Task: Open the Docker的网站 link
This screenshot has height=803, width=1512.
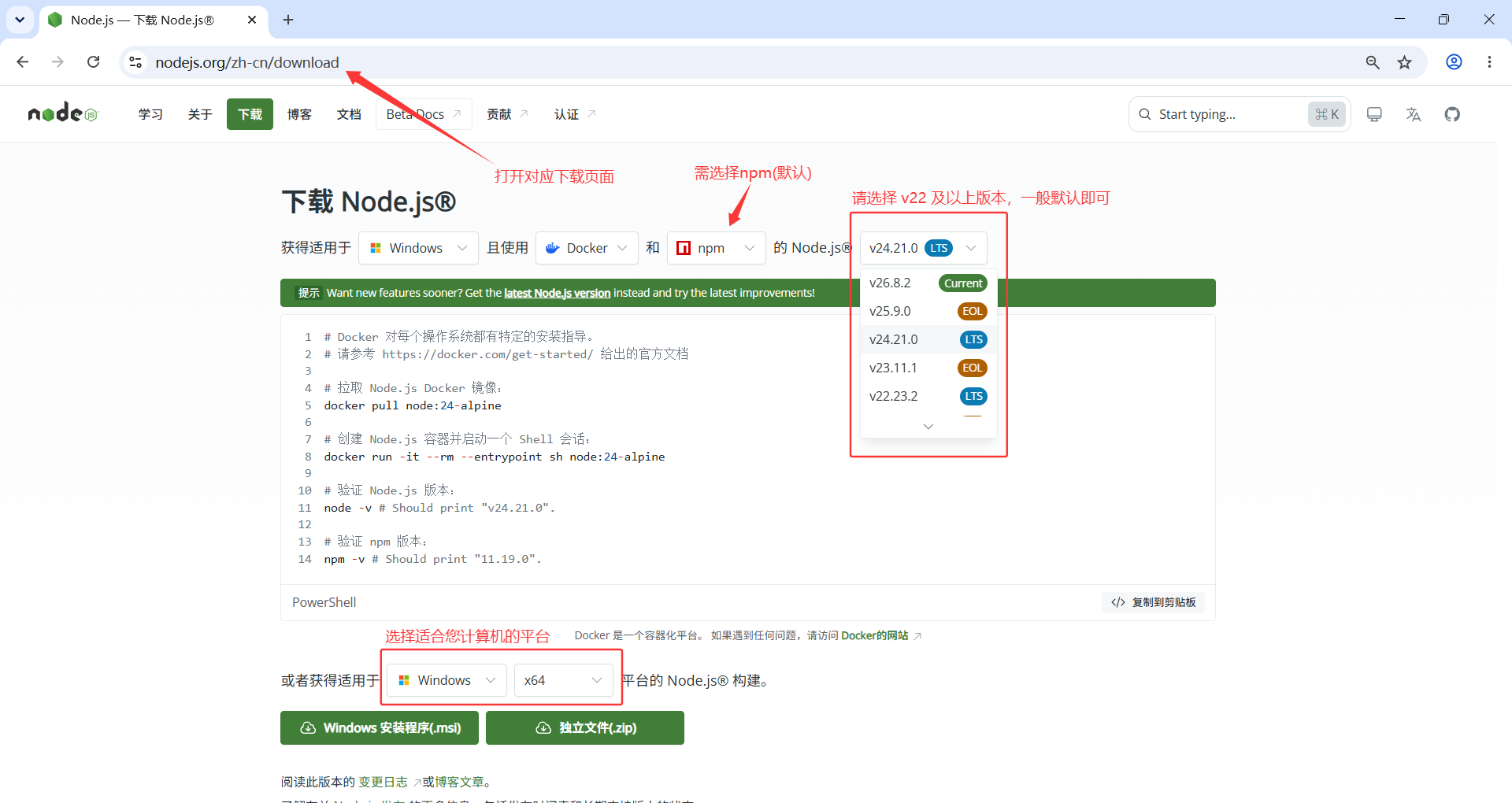Action: click(x=880, y=635)
